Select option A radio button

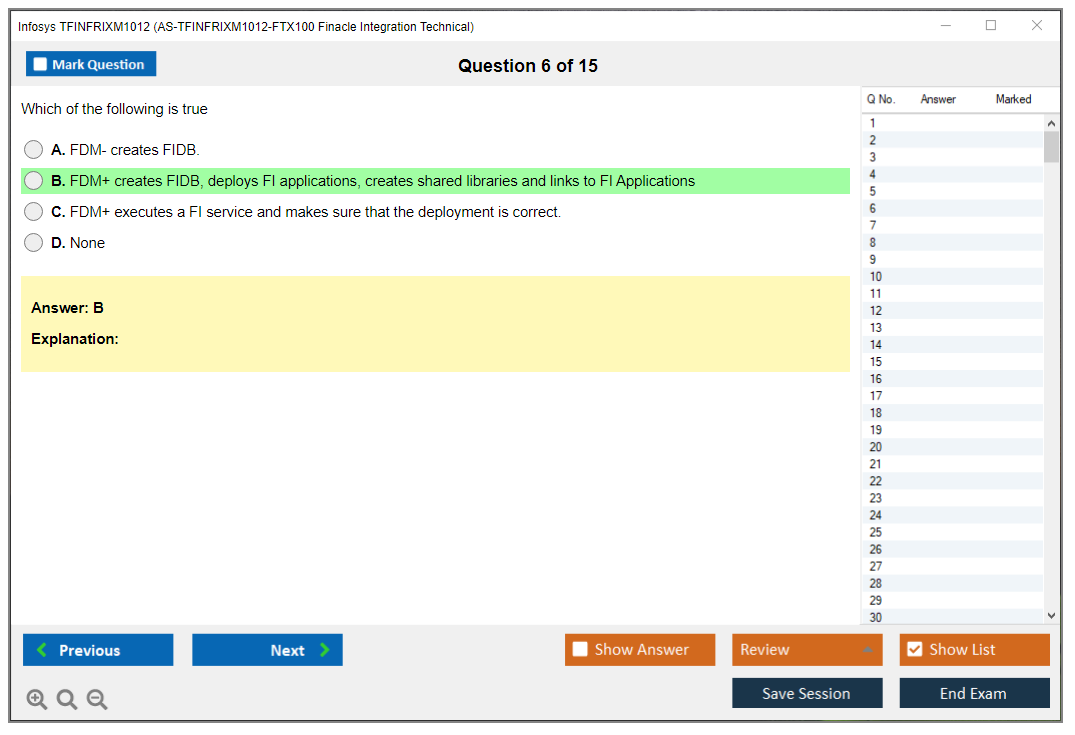click(34, 150)
